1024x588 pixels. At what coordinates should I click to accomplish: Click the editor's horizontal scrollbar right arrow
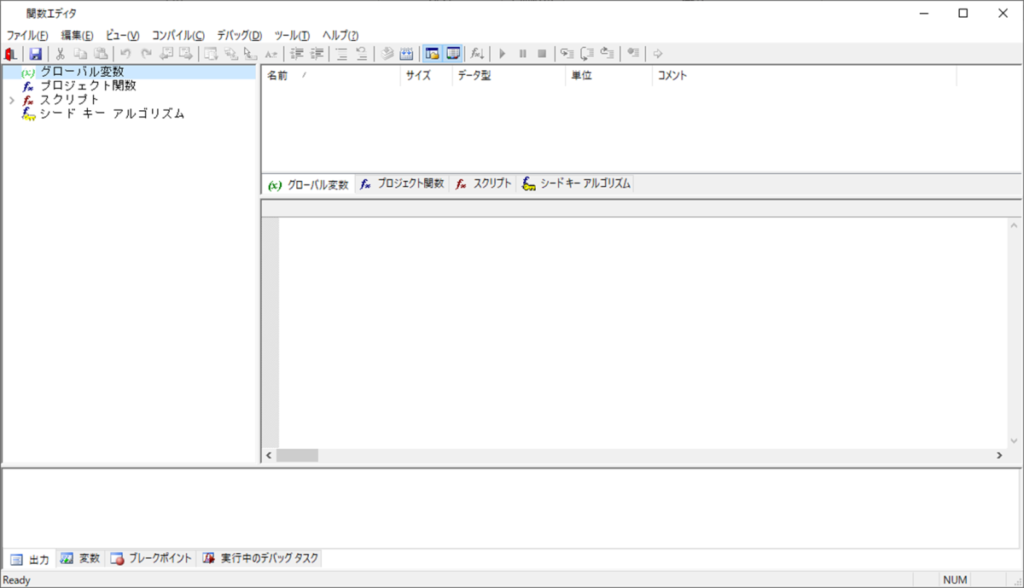point(999,455)
